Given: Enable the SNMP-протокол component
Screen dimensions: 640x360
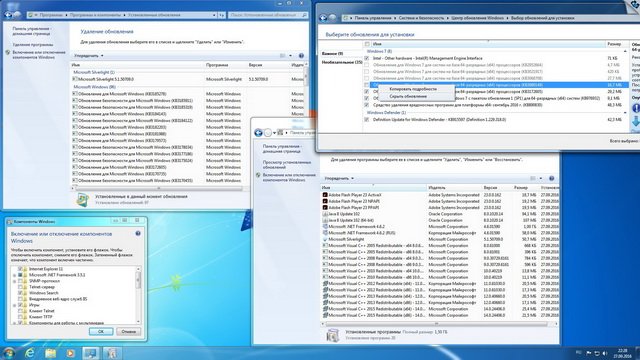Looking at the screenshot, I should coord(20,281).
